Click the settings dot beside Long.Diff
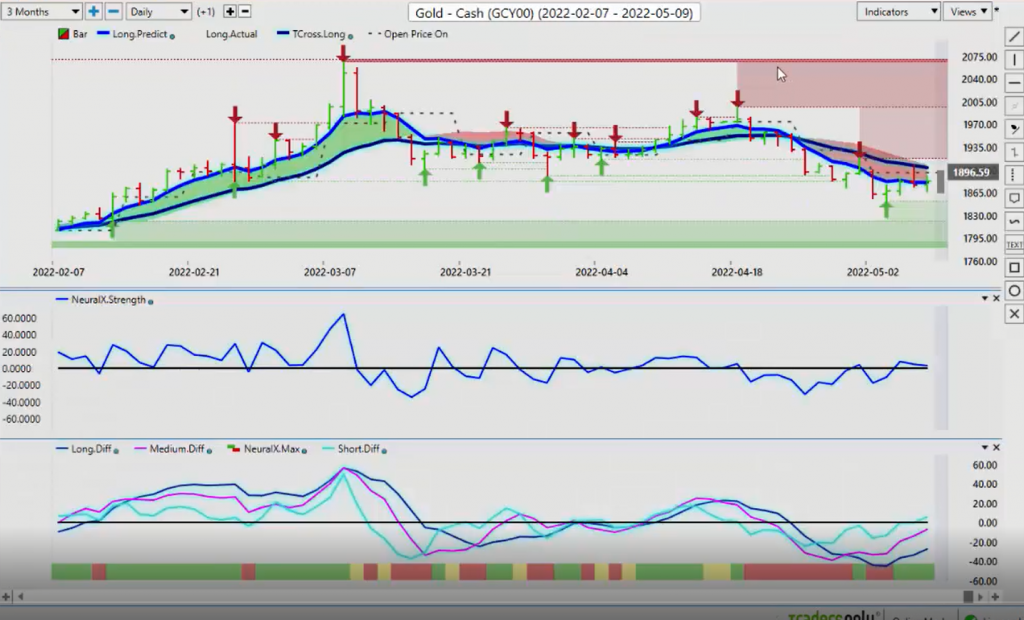The height and width of the screenshot is (620, 1024). click(x=116, y=451)
